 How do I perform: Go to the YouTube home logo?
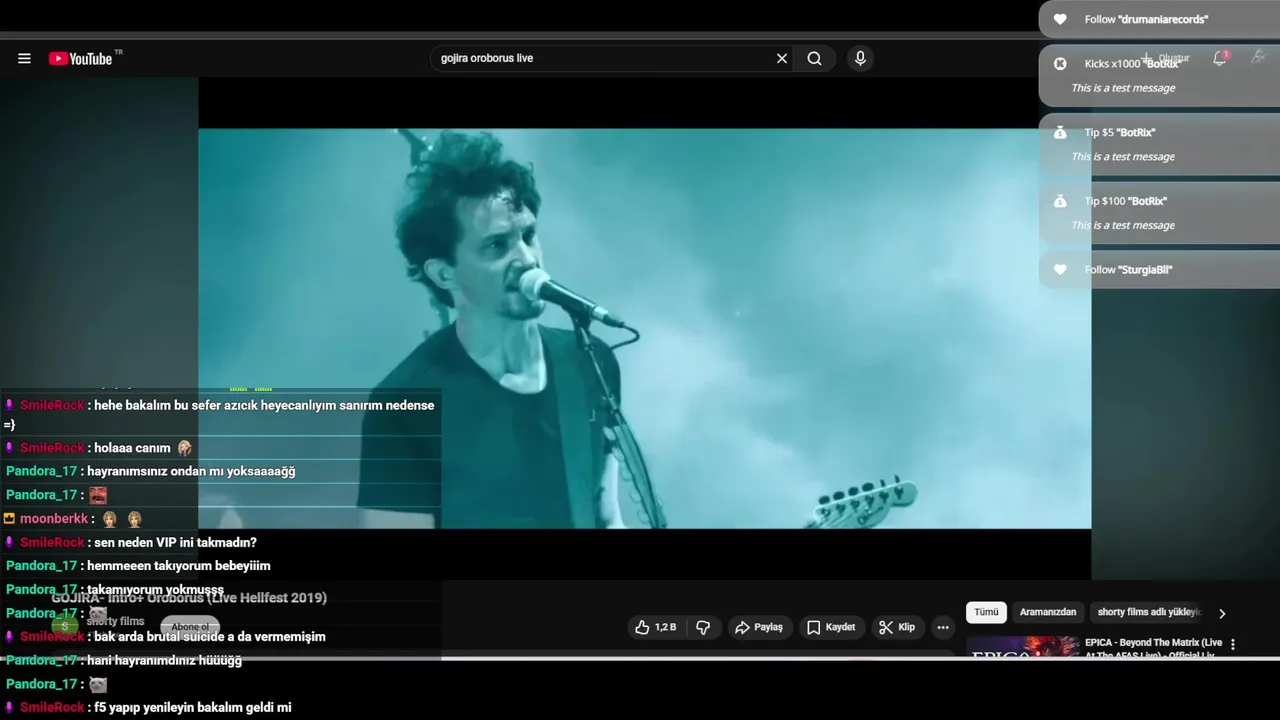pyautogui.click(x=81, y=59)
